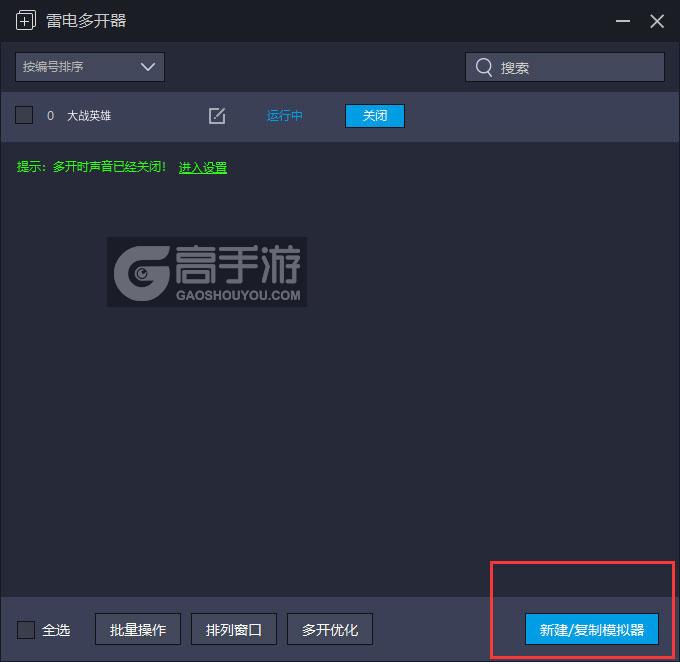Screen dimensions: 680x662
Task: Click the 排列窗口 button
Action: coord(234,629)
